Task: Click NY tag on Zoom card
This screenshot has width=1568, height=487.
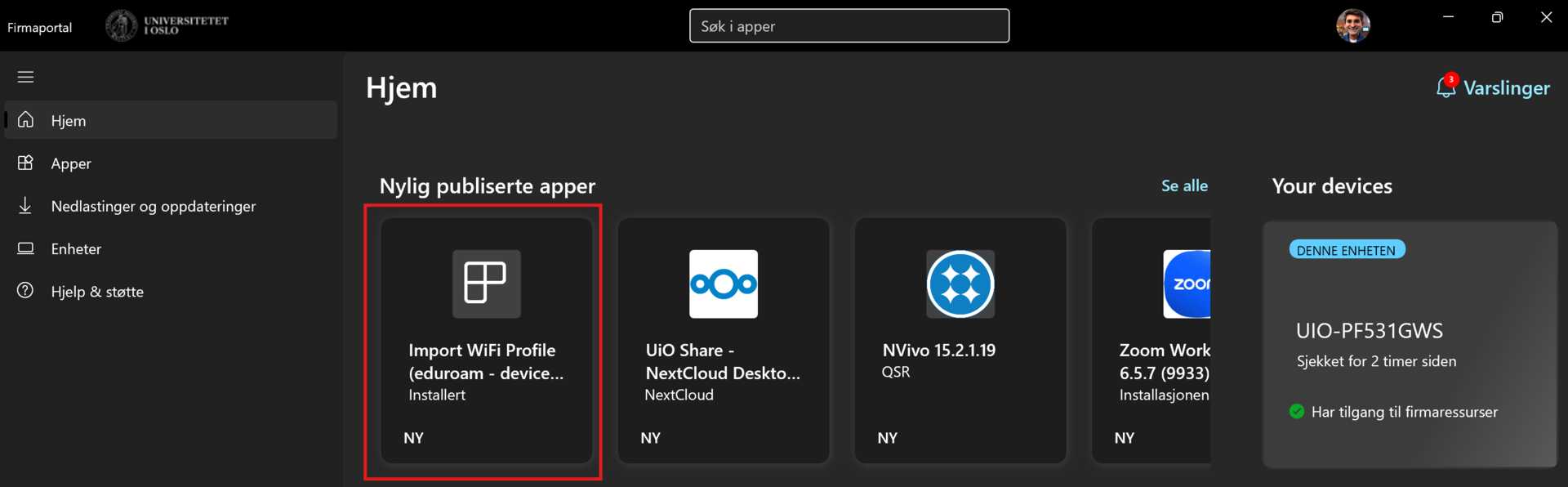Action: tap(1125, 438)
